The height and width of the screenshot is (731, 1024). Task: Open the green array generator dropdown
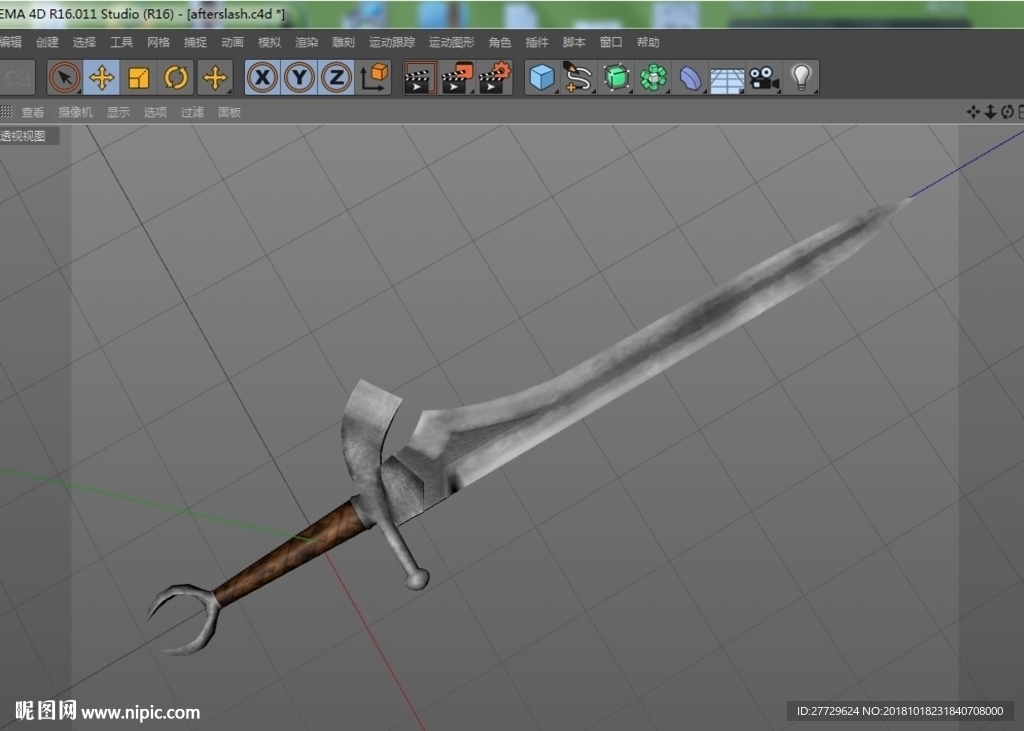pos(653,78)
